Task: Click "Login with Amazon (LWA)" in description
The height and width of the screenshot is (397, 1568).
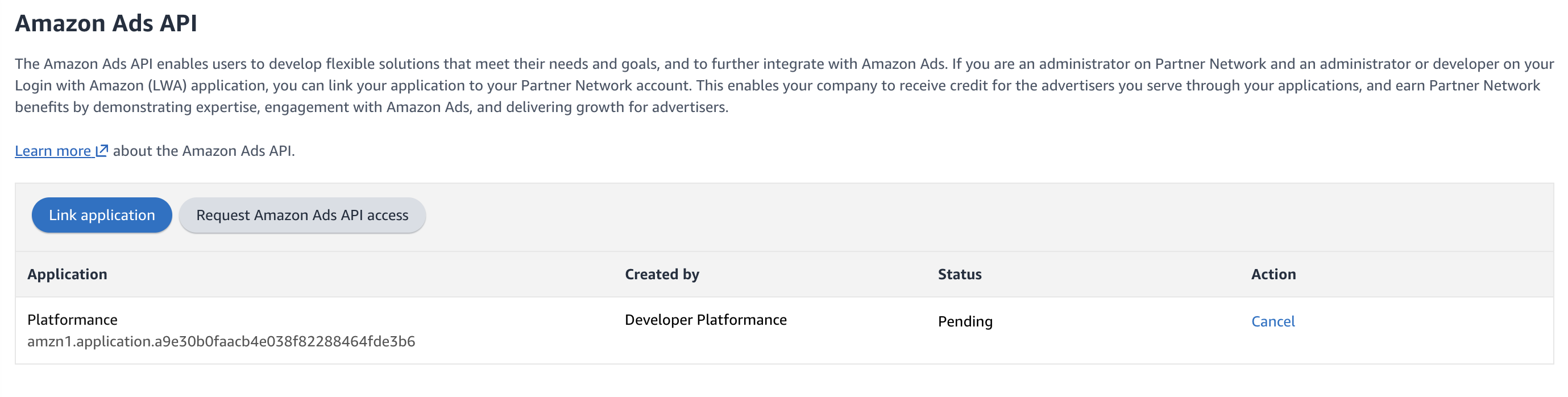Action: tap(101, 85)
